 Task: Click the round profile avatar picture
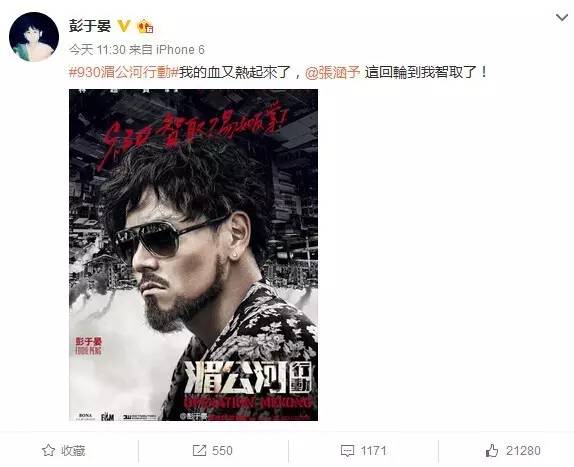coord(34,37)
